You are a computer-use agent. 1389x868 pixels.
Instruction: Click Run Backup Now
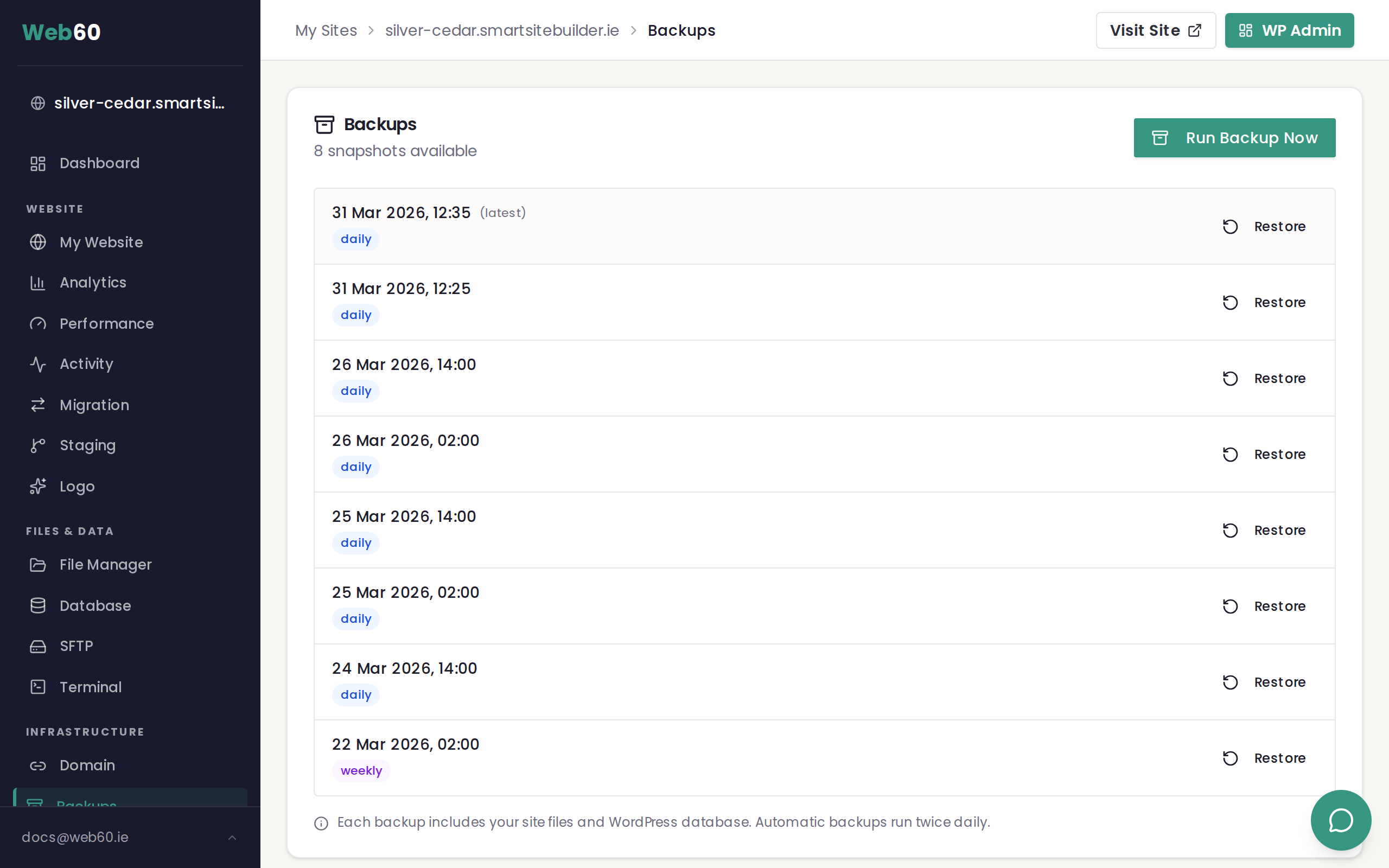(x=1234, y=137)
